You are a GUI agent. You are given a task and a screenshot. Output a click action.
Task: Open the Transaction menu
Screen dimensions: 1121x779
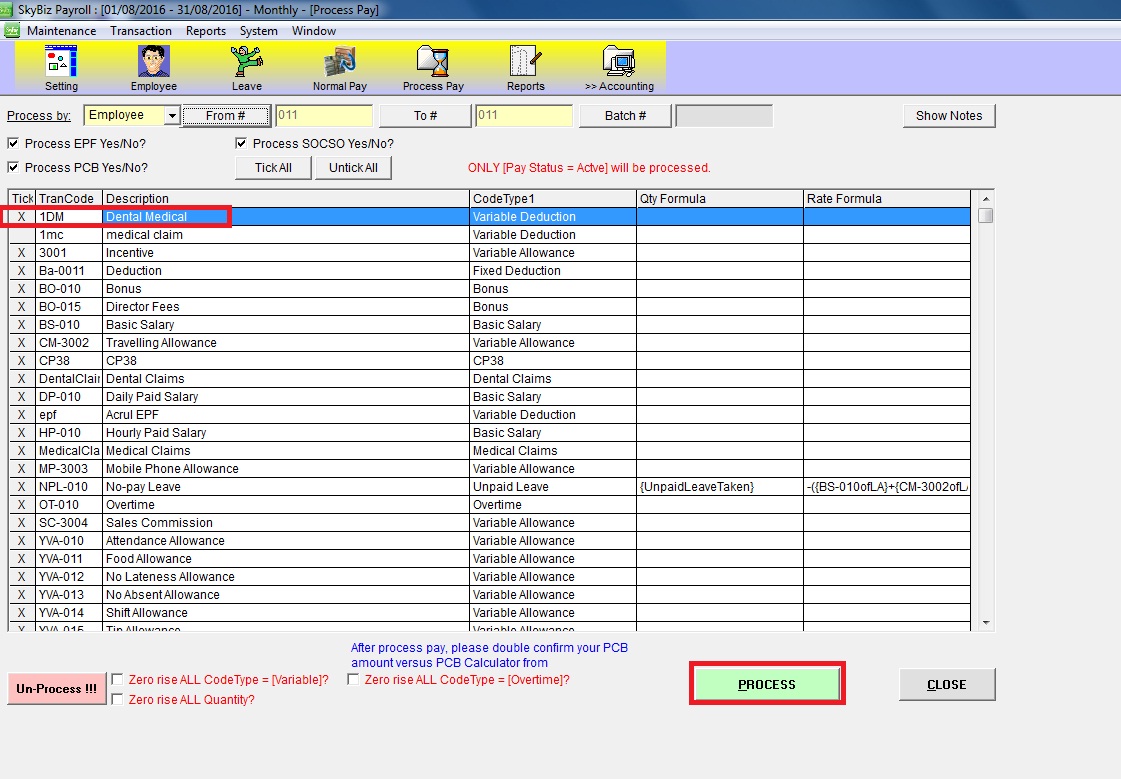pos(141,30)
